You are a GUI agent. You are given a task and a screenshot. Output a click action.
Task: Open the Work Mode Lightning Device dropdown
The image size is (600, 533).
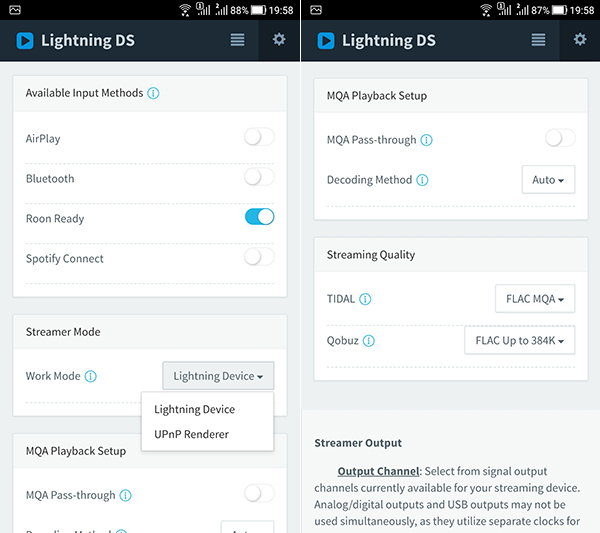[x=218, y=376]
